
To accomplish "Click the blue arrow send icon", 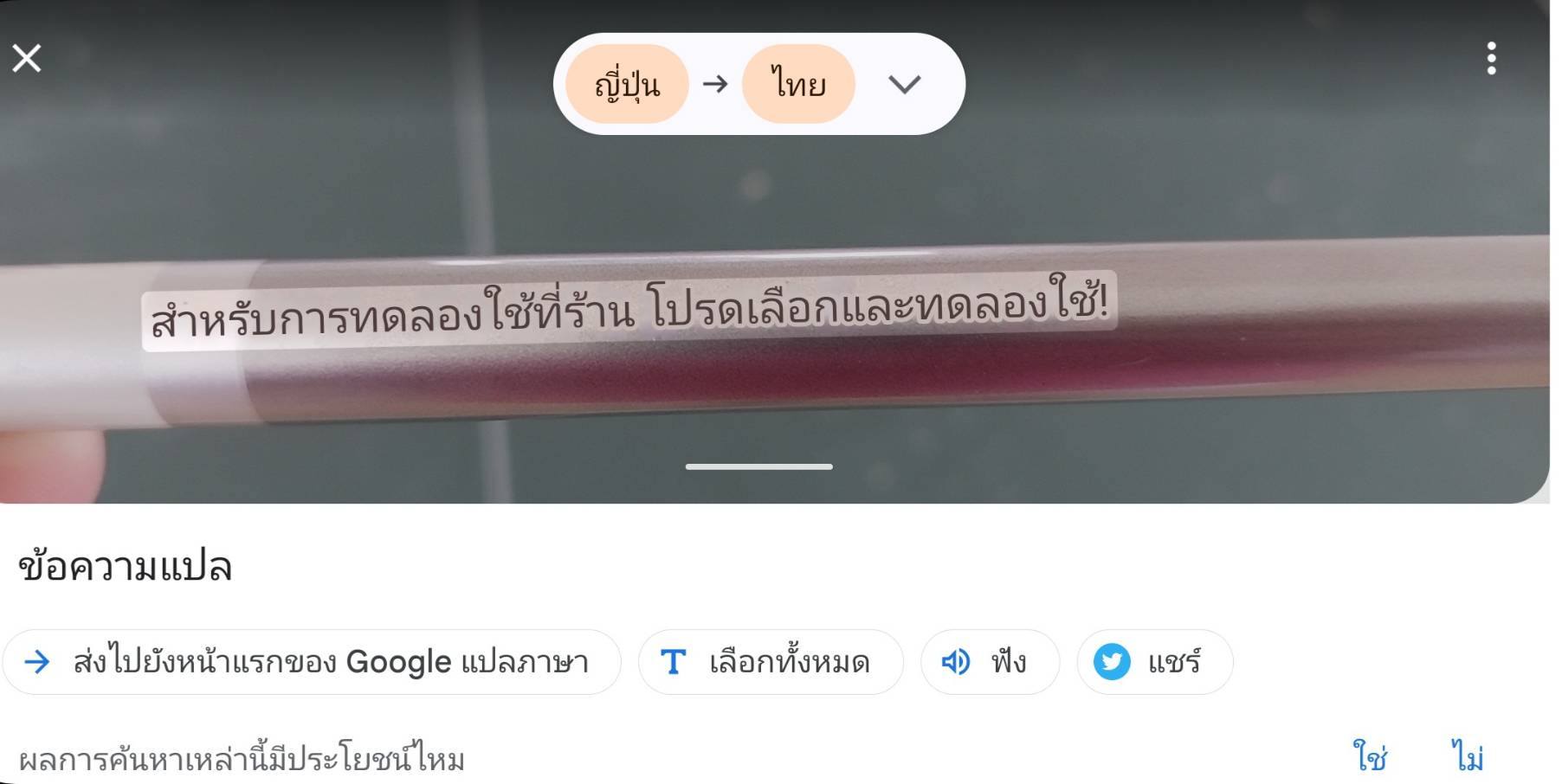I will click(37, 662).
